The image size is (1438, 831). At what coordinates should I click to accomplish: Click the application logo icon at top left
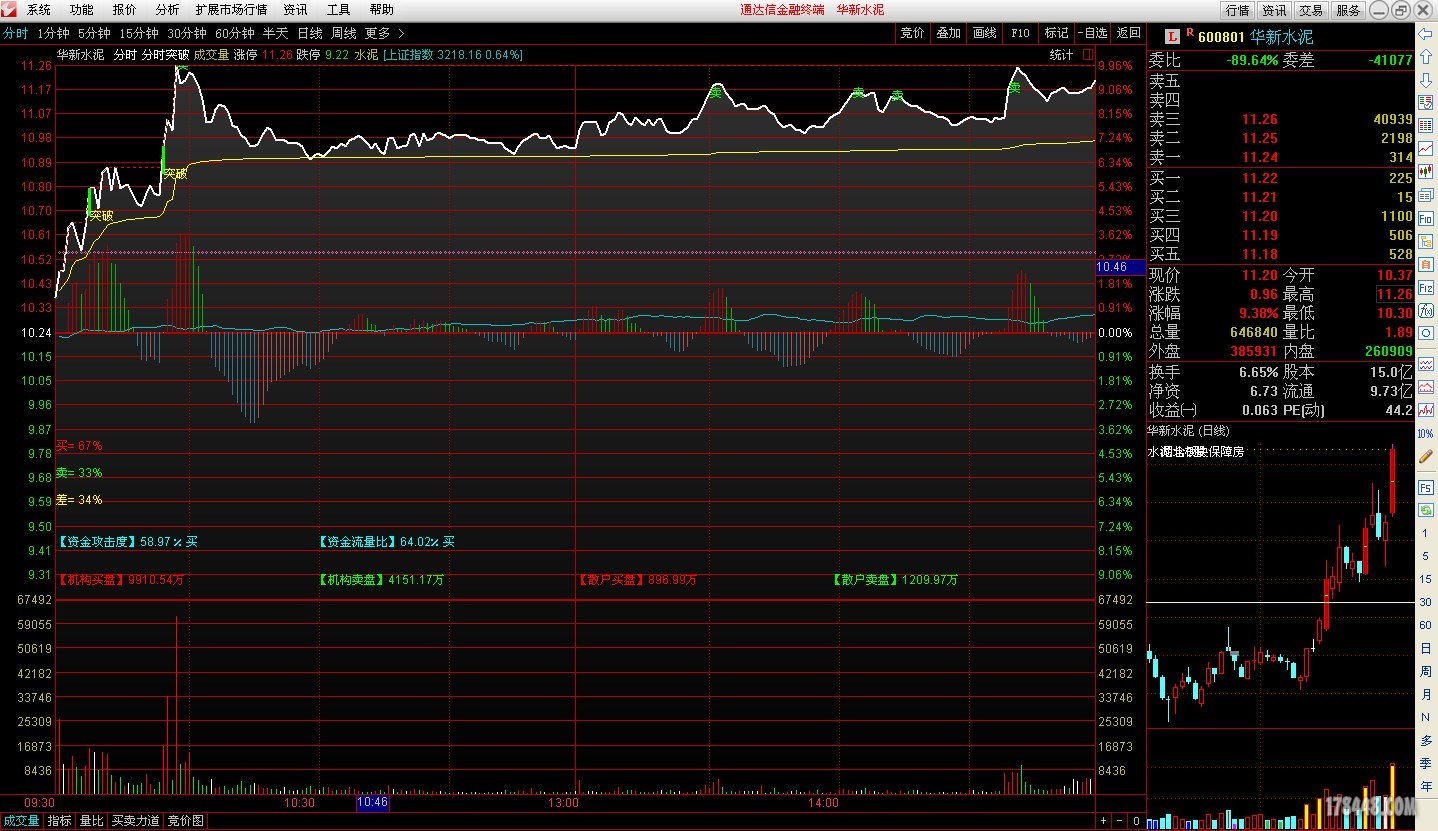[11, 9]
